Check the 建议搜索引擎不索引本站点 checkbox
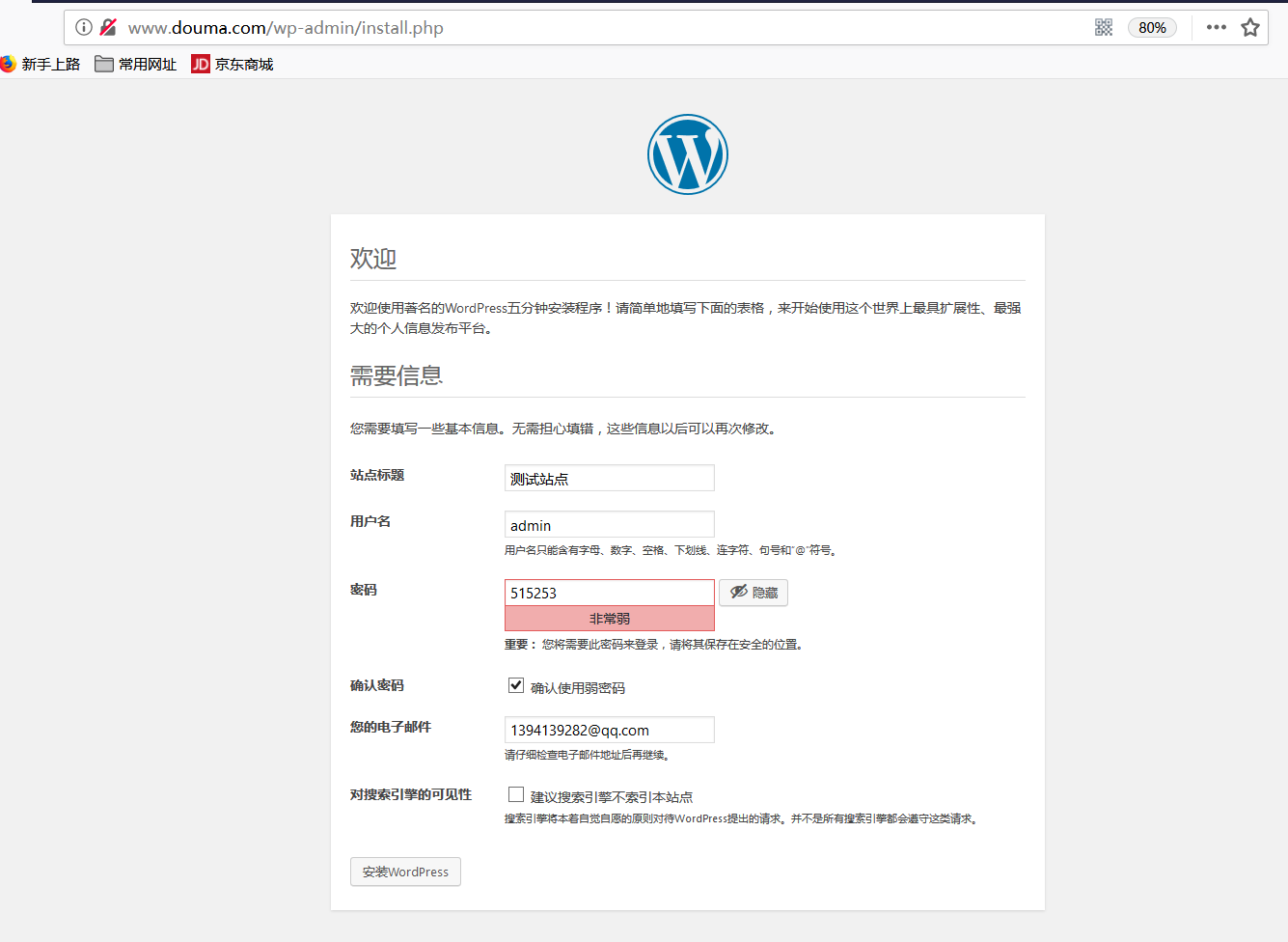This screenshot has width=1288, height=942. [516, 794]
